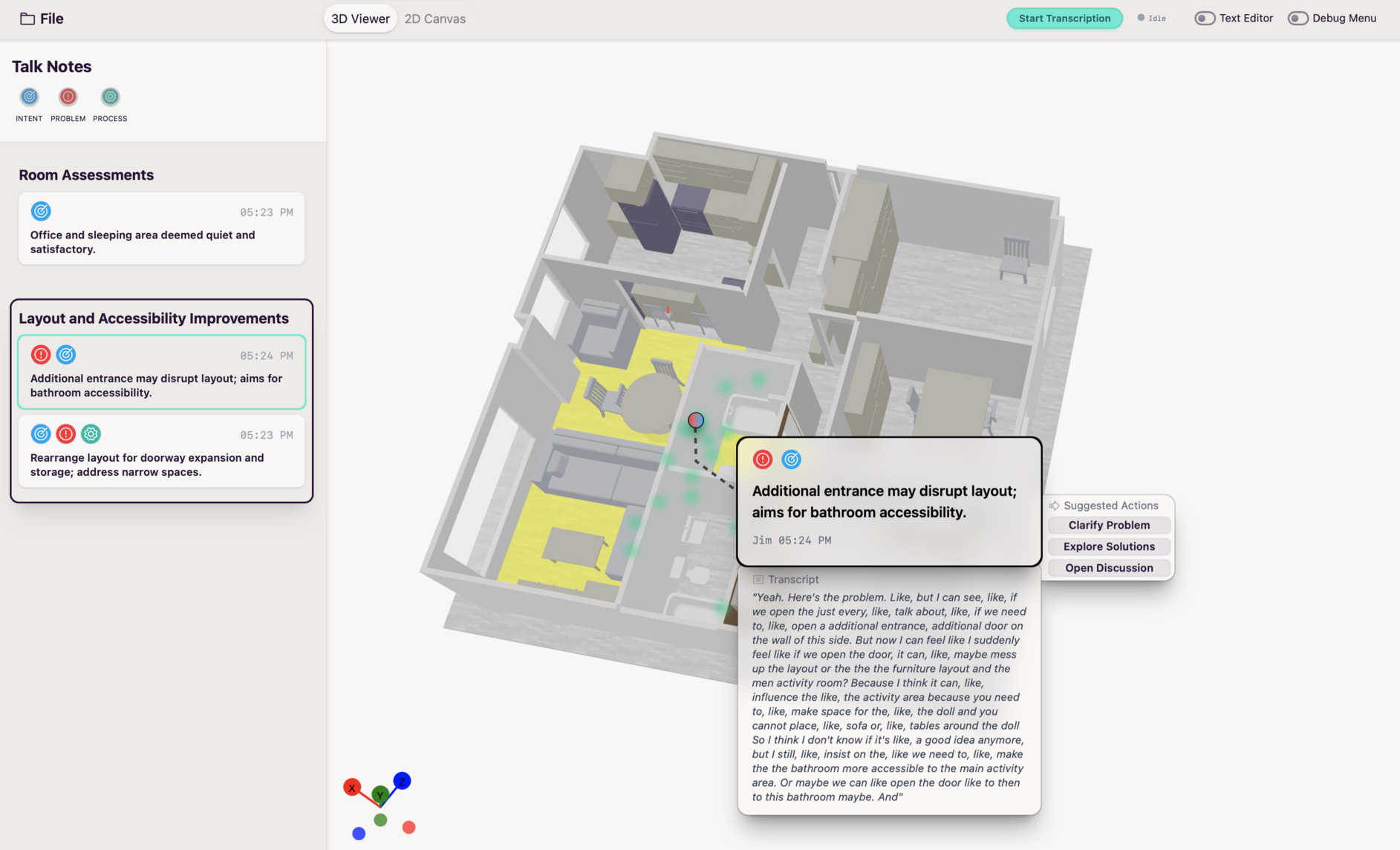Toggle the Text Editor switch
This screenshot has width=1400, height=850.
click(1204, 19)
